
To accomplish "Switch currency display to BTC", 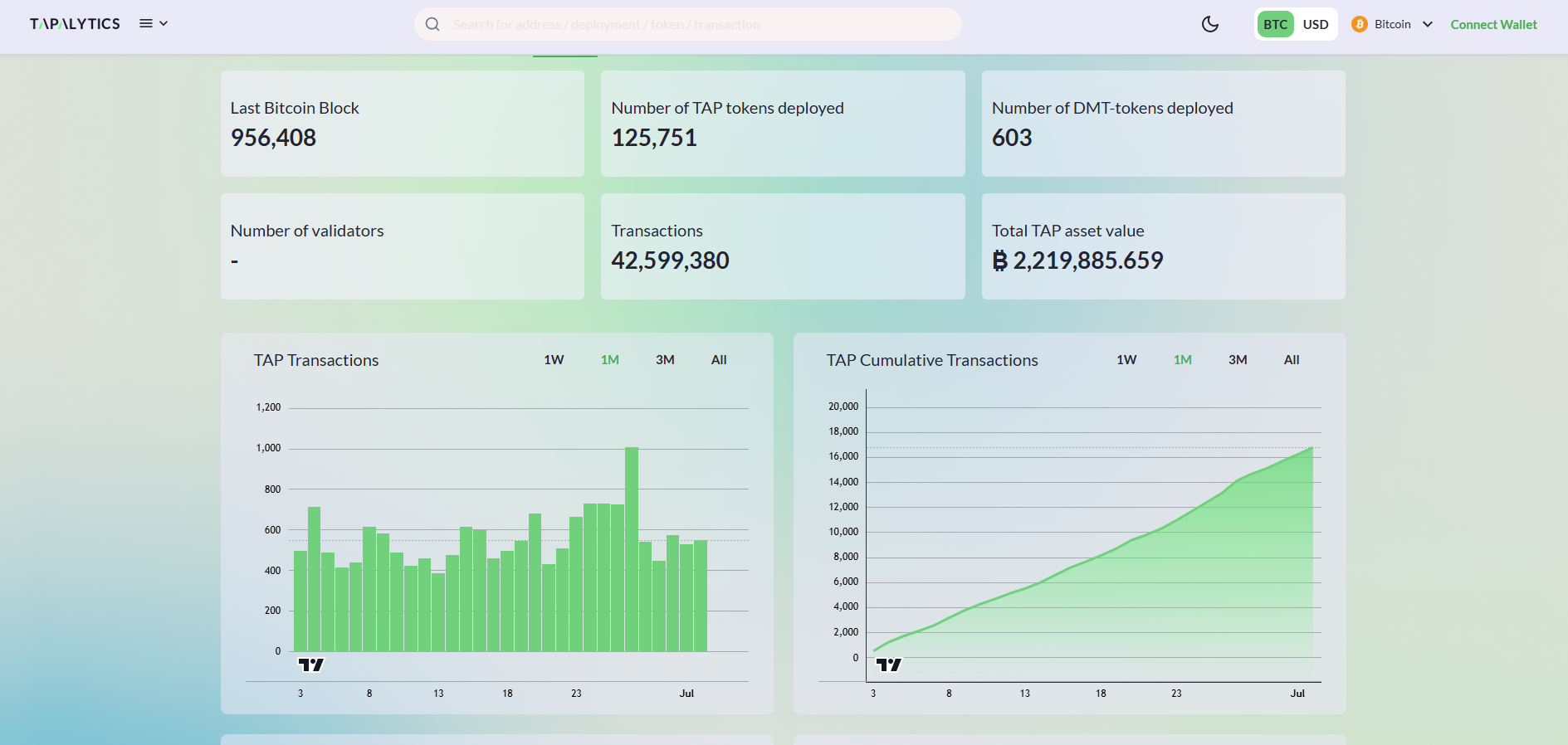I will pyautogui.click(x=1276, y=24).
